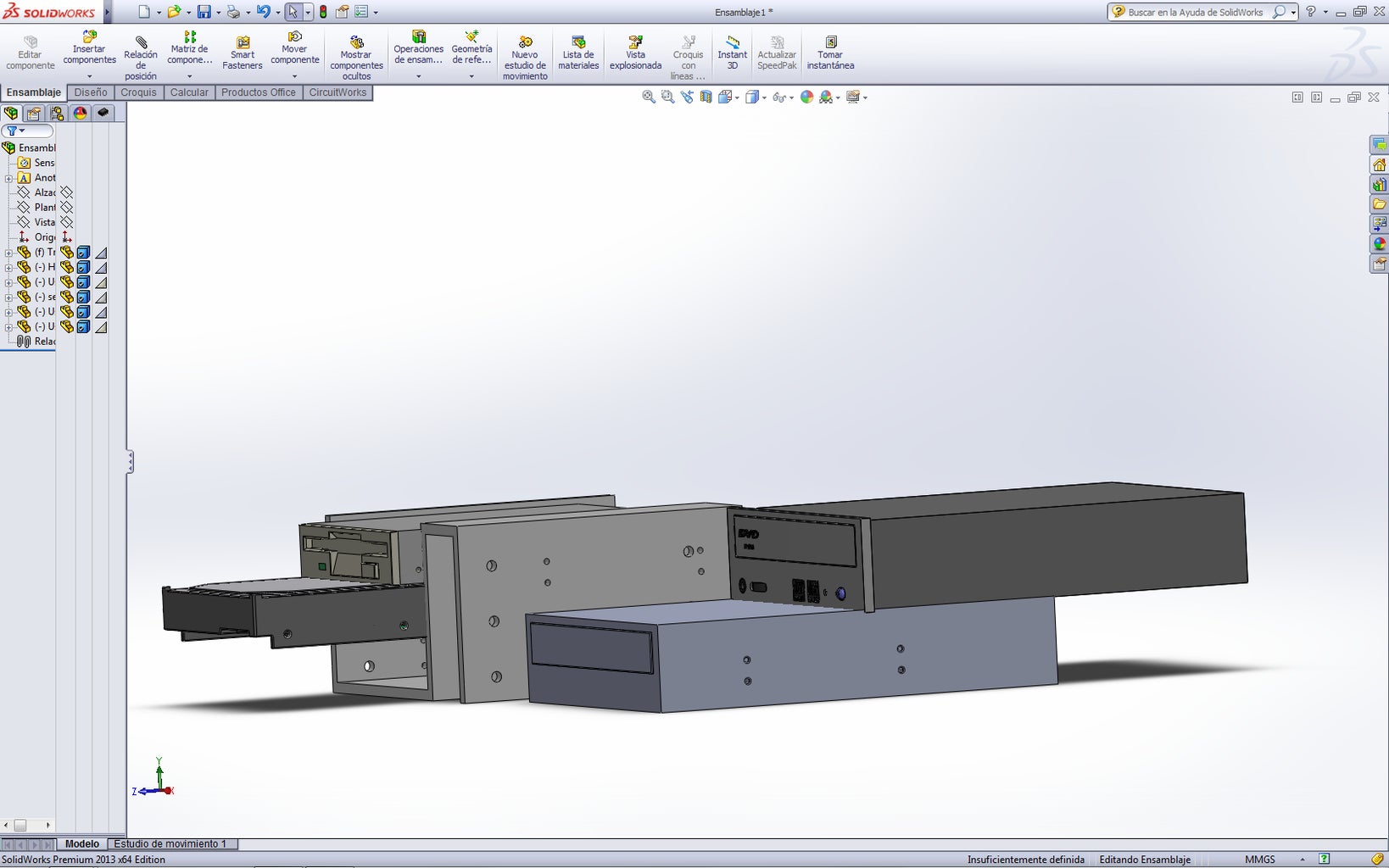
Task: Switch to the Croquis tab
Action: point(138,92)
